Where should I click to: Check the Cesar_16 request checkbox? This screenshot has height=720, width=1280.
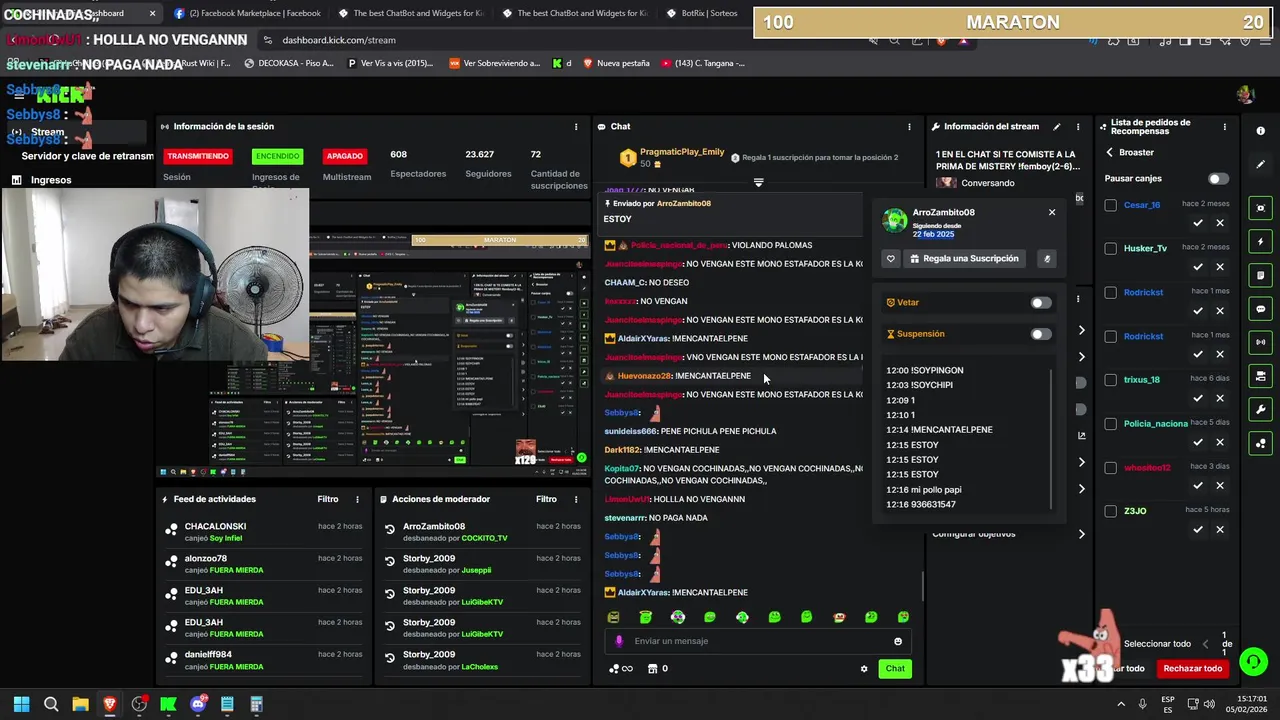[x=1111, y=205]
